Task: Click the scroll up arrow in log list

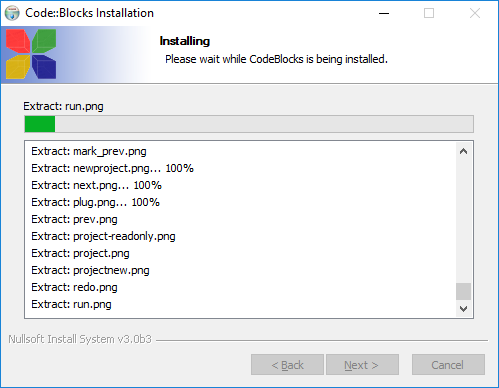Action: click(x=463, y=151)
